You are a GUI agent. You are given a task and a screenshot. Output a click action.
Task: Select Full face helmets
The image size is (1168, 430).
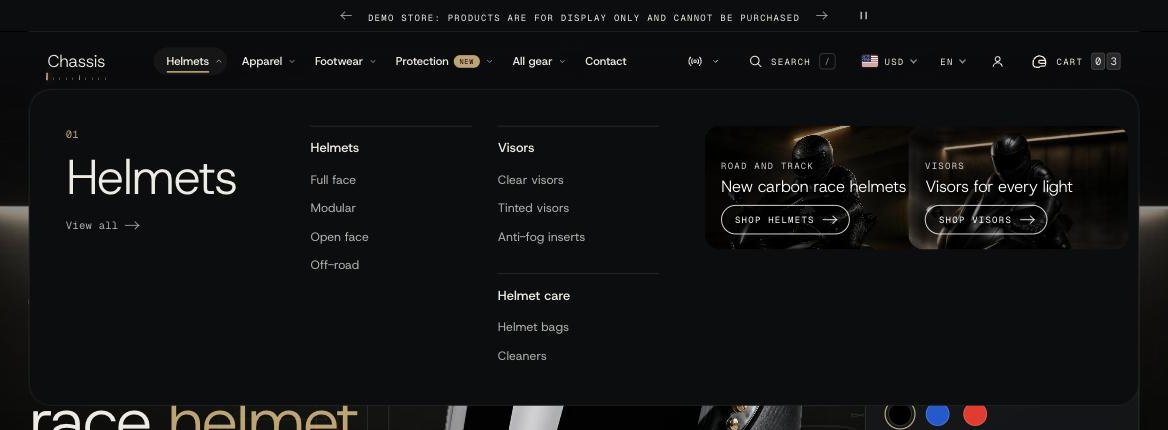click(x=333, y=180)
